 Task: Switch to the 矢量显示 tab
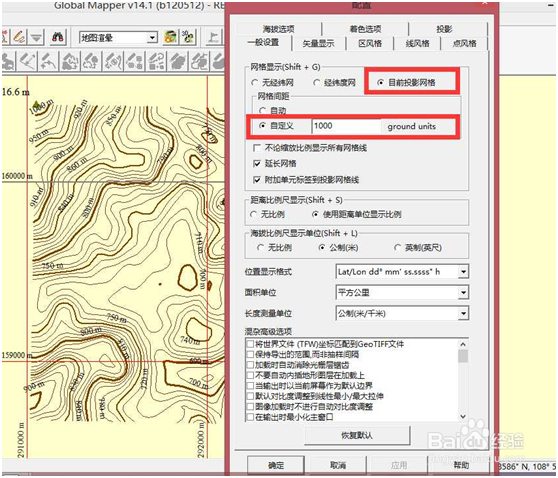[x=319, y=43]
